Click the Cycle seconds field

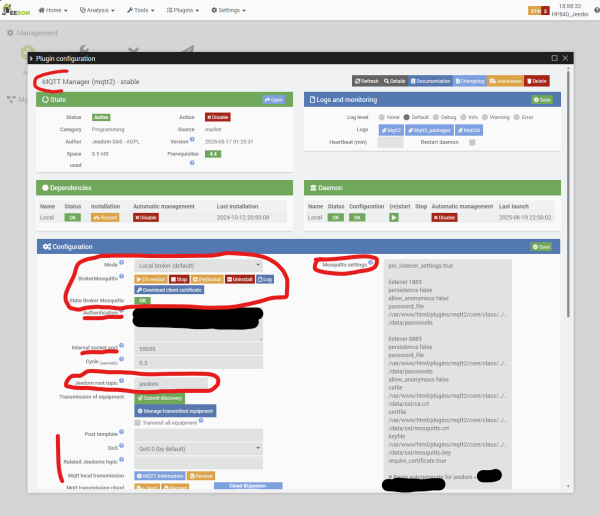(198, 363)
